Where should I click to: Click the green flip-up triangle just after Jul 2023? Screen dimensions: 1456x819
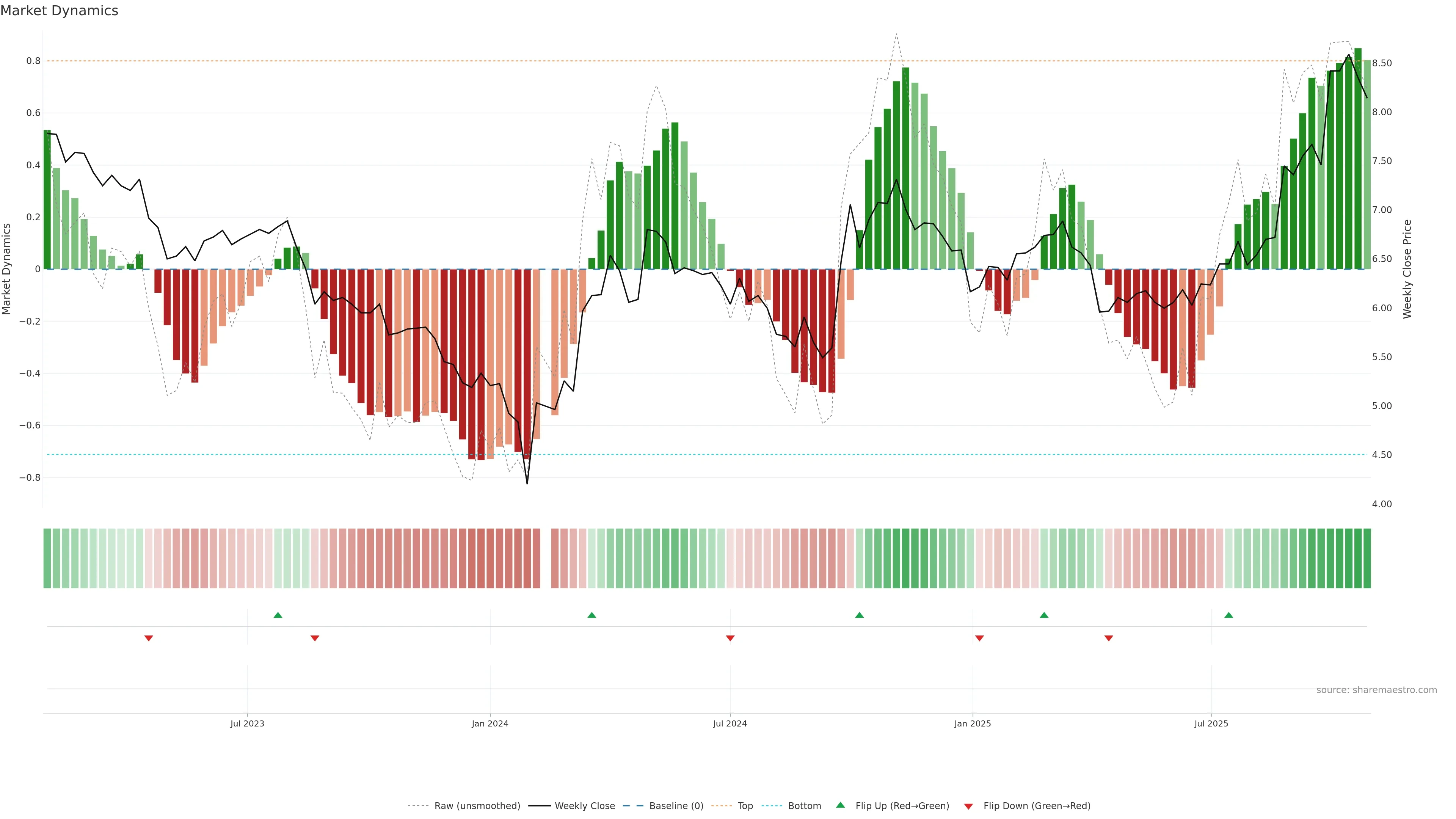pyautogui.click(x=278, y=615)
